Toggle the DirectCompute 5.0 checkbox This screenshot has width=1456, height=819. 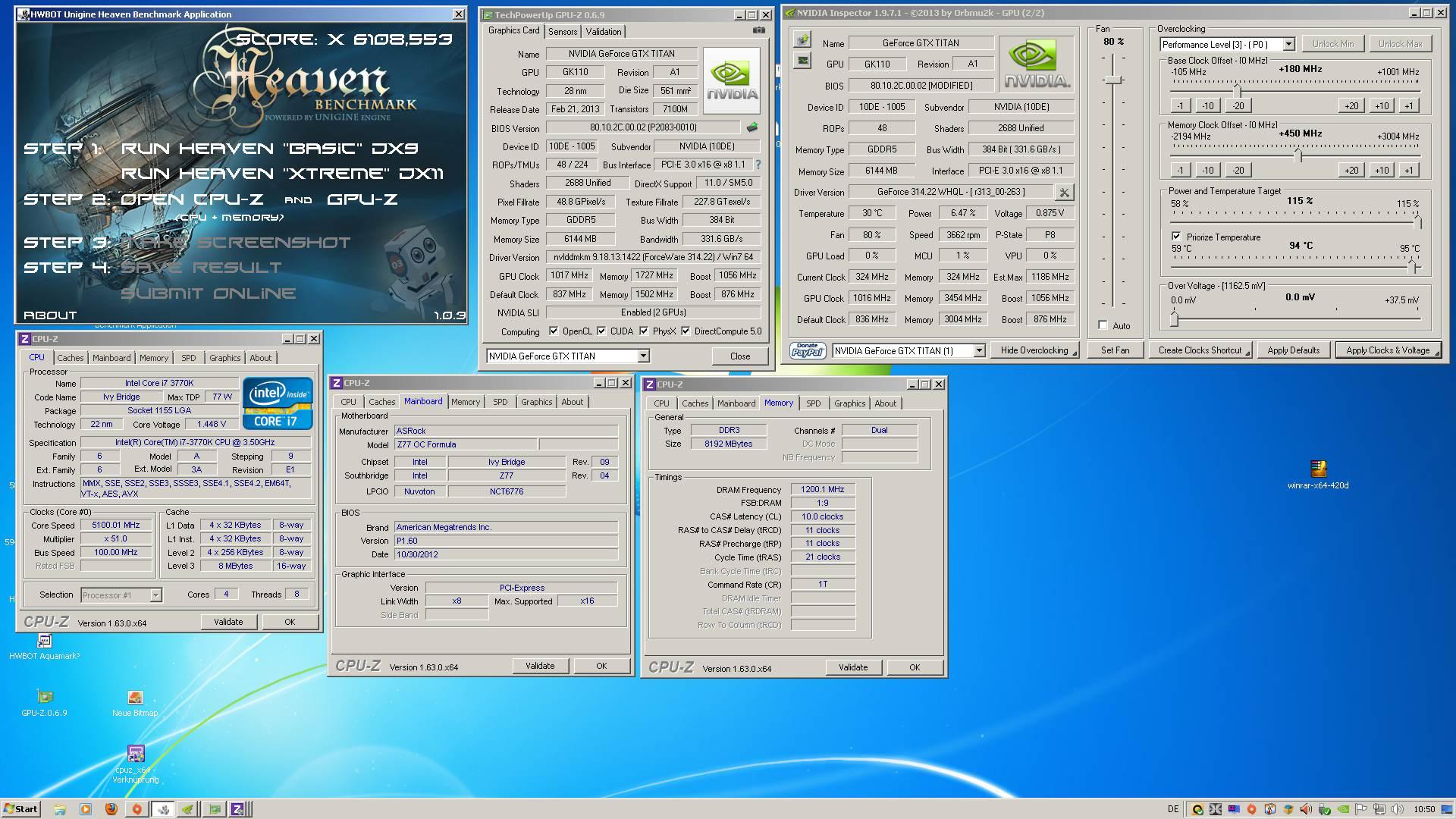coord(686,331)
